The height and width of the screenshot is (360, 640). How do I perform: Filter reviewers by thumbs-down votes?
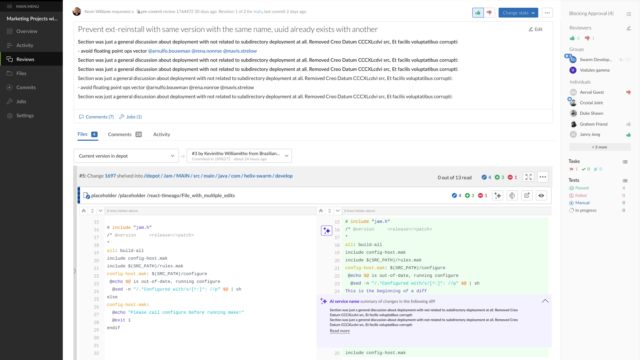point(590,38)
